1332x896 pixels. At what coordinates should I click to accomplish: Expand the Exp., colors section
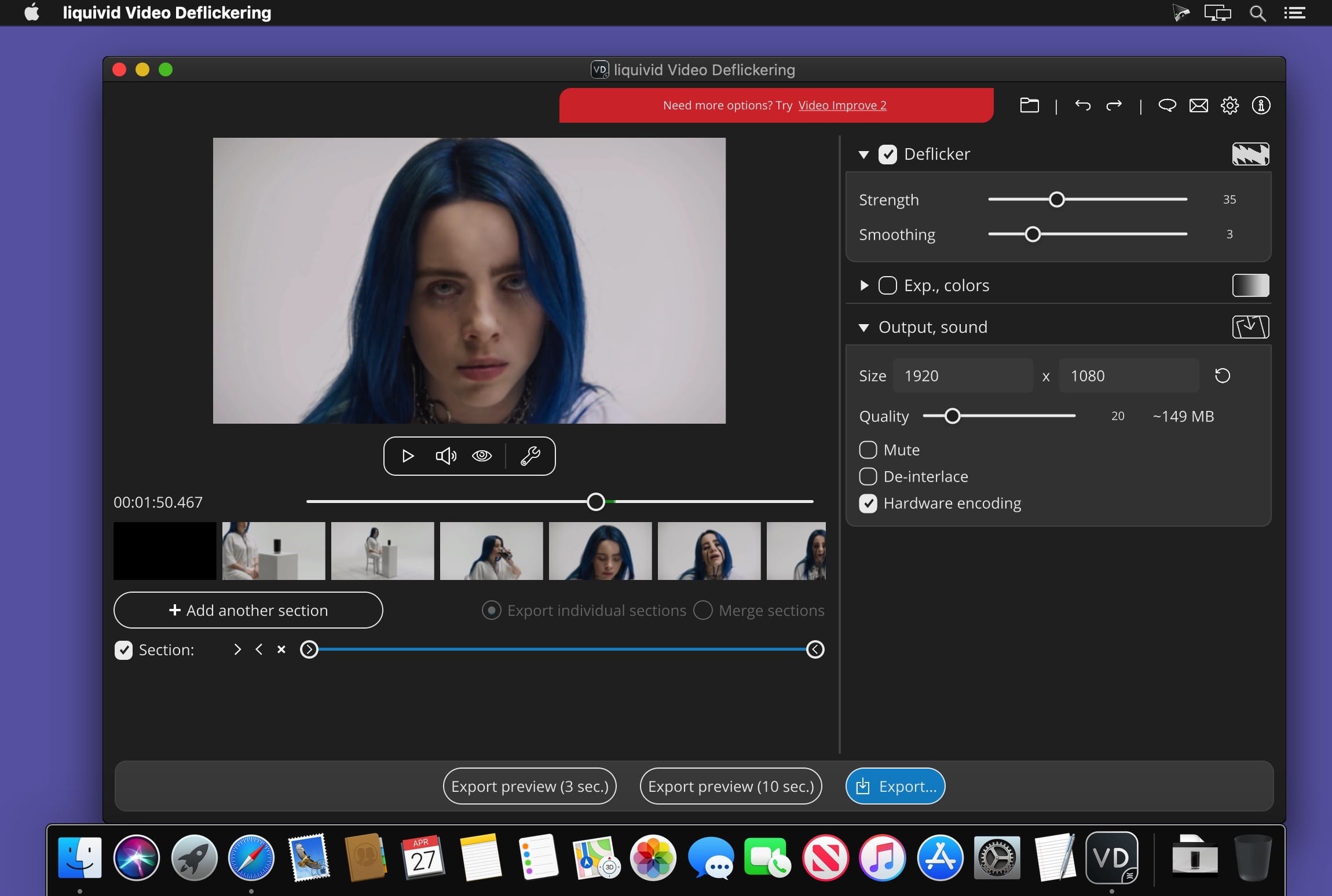[863, 285]
